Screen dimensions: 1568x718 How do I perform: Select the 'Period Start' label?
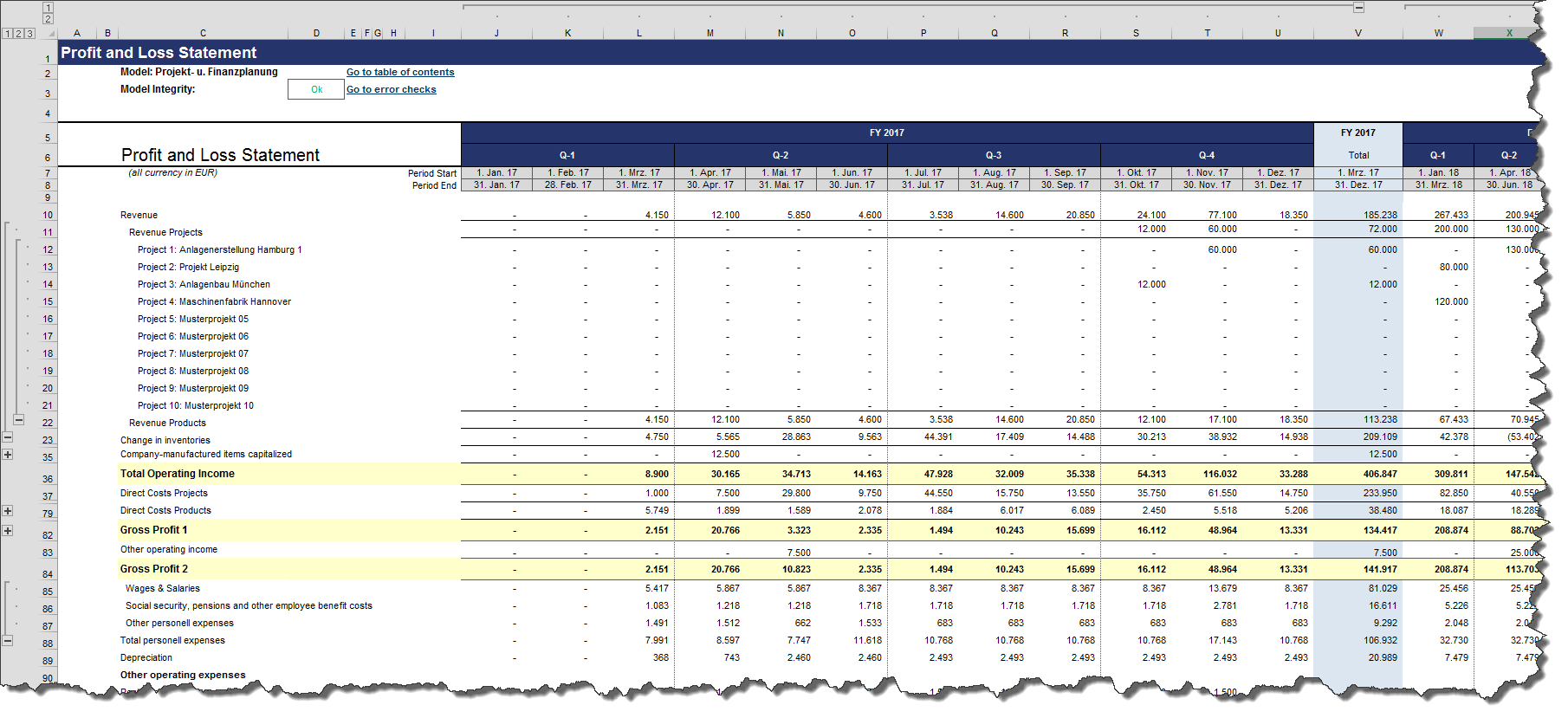pyautogui.click(x=432, y=173)
